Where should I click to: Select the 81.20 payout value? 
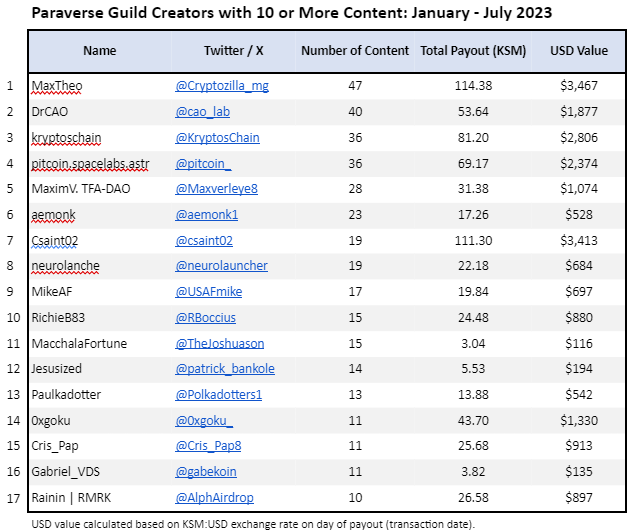(x=473, y=138)
